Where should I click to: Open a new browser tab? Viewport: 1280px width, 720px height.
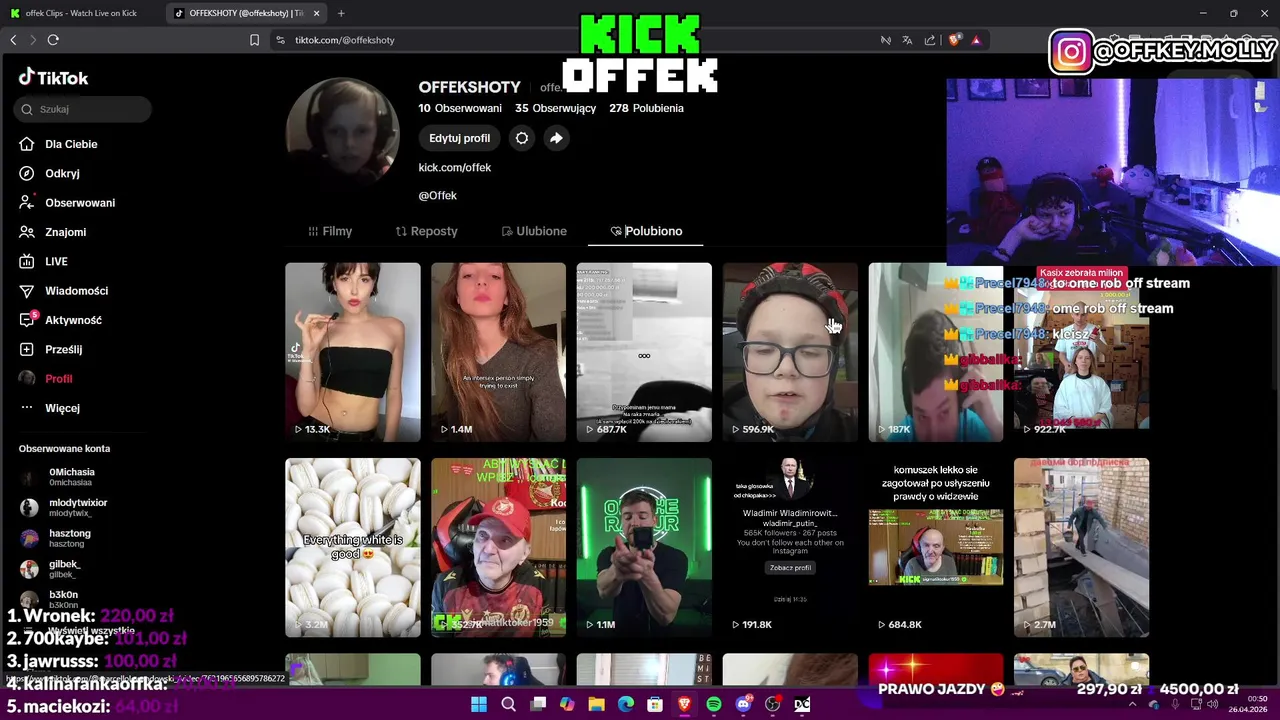coord(341,13)
